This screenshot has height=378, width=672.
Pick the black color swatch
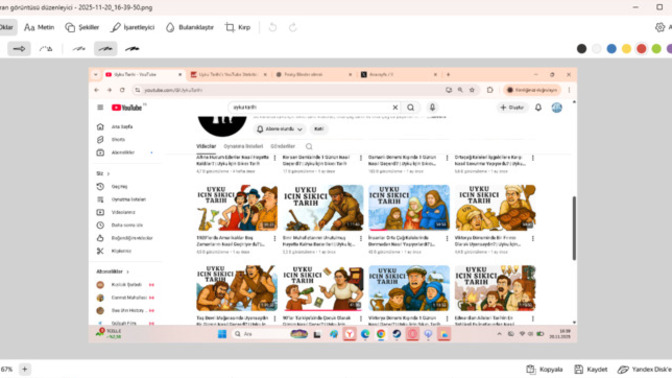[582, 49]
